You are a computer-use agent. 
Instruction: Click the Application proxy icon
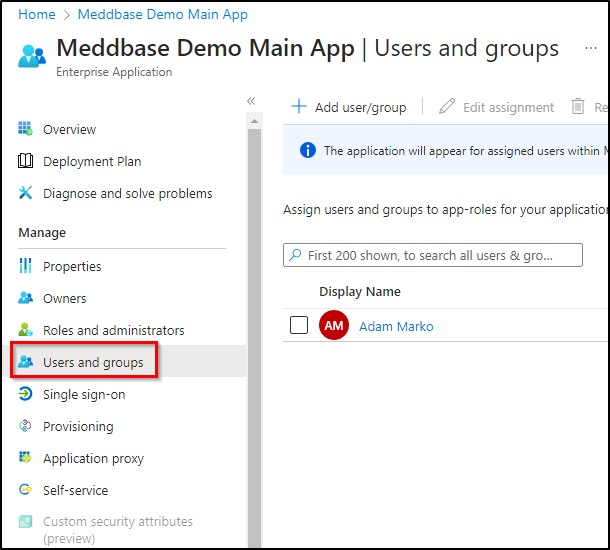pyautogui.click(x=25, y=458)
